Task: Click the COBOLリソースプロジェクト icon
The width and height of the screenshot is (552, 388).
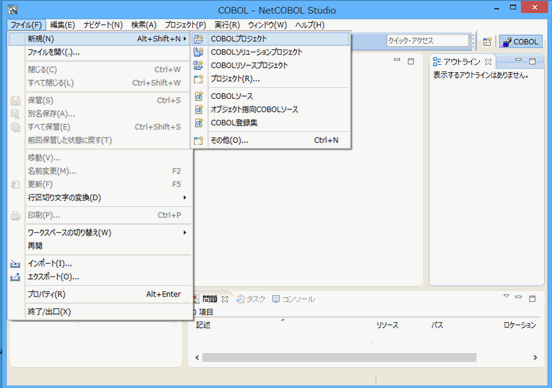Action: point(199,65)
